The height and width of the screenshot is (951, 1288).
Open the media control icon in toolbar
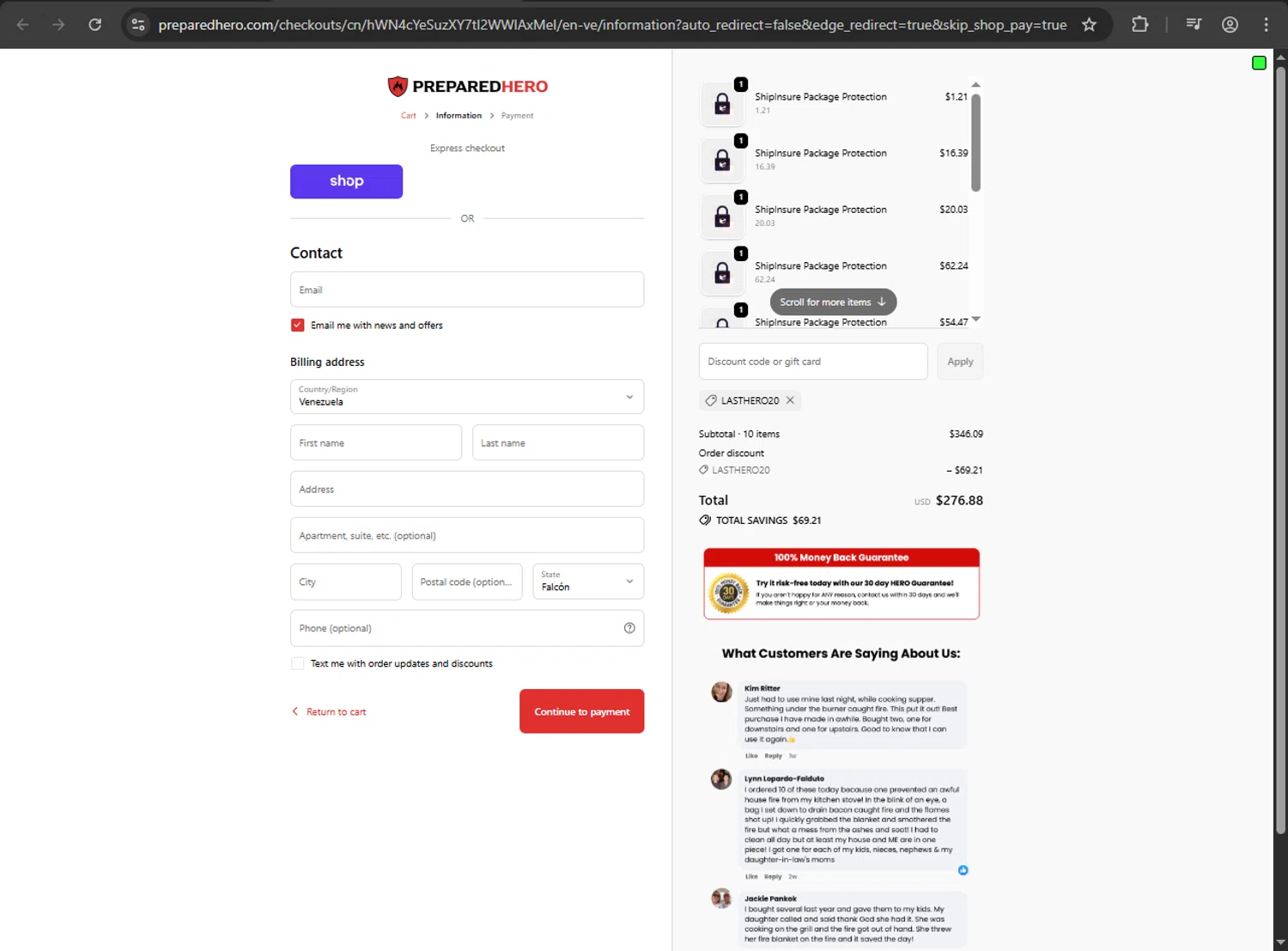point(1194,24)
